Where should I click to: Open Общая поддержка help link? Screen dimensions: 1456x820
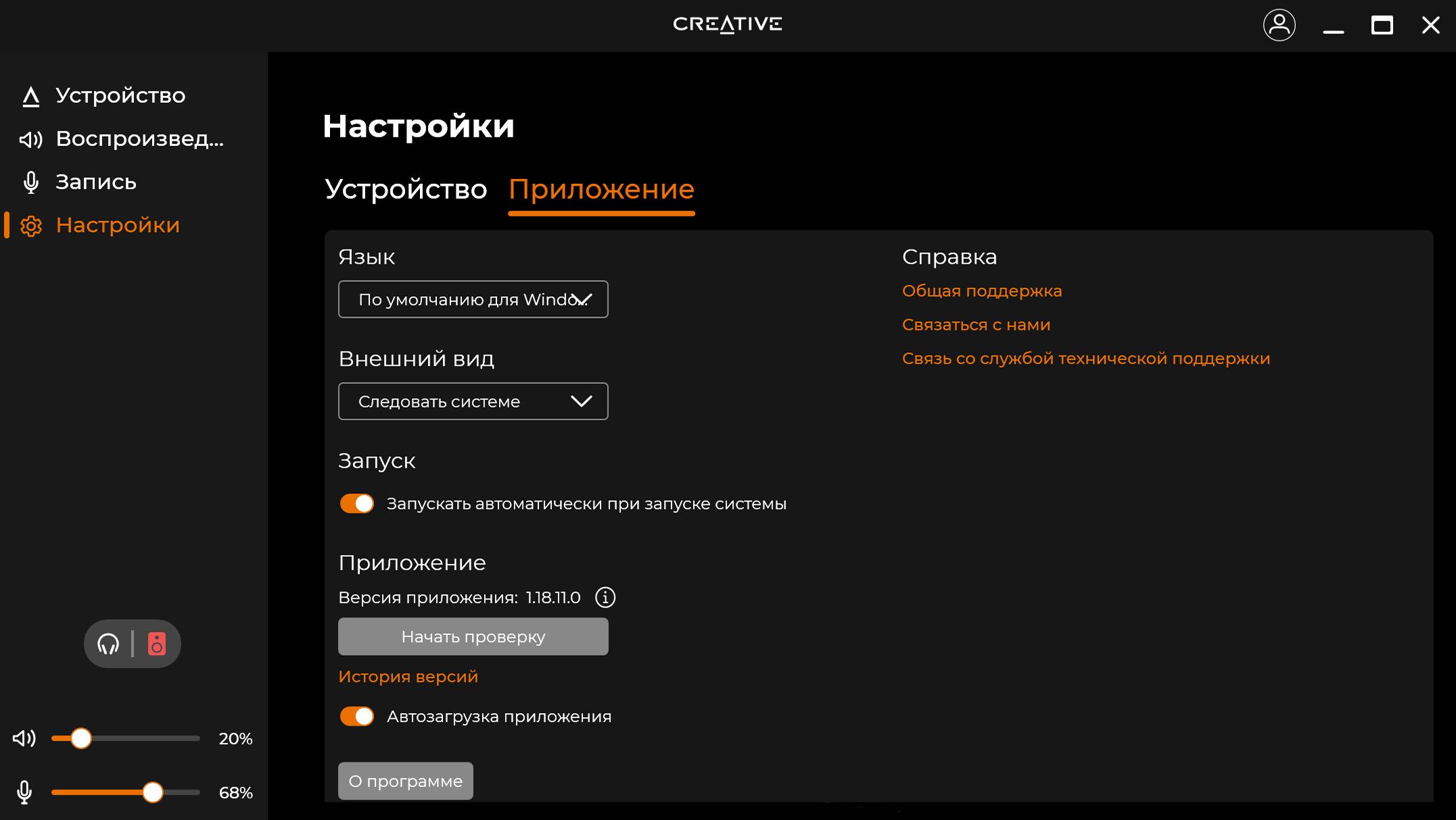pyautogui.click(x=981, y=291)
